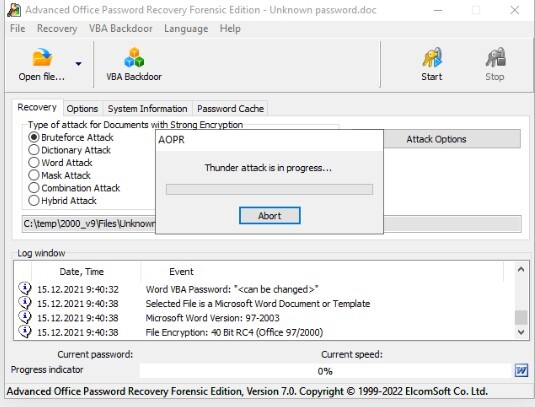Select log row 'Selected File is a Microsoft Word Document'
535x407 pixels.
point(265,304)
